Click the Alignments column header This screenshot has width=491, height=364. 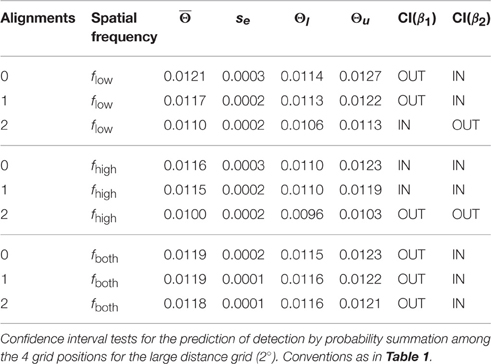tap(38, 18)
